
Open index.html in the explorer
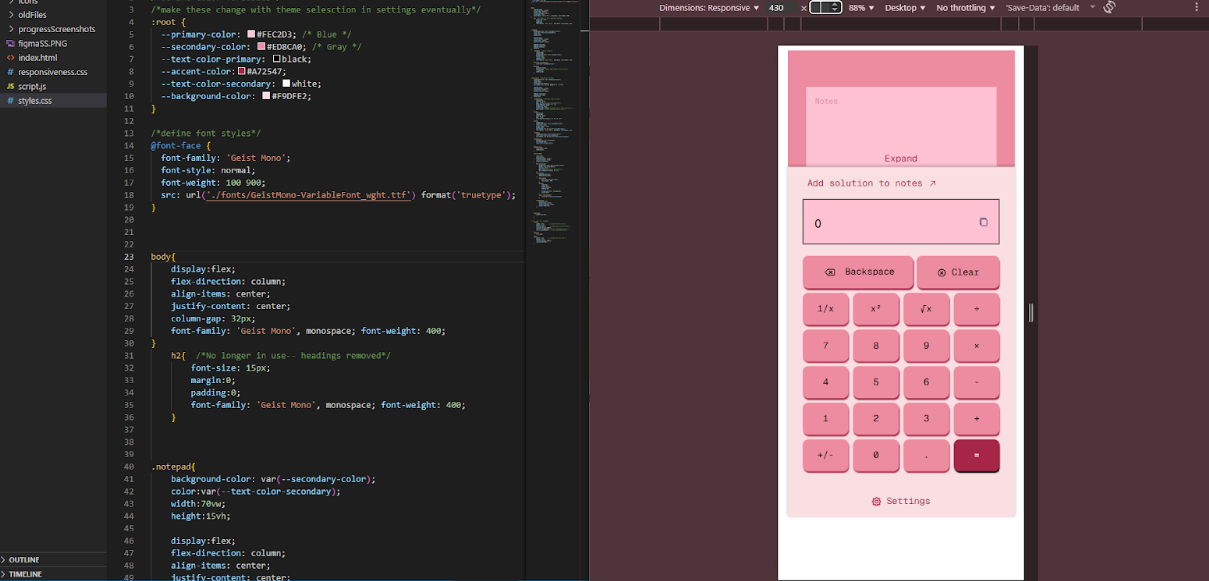(x=37, y=58)
